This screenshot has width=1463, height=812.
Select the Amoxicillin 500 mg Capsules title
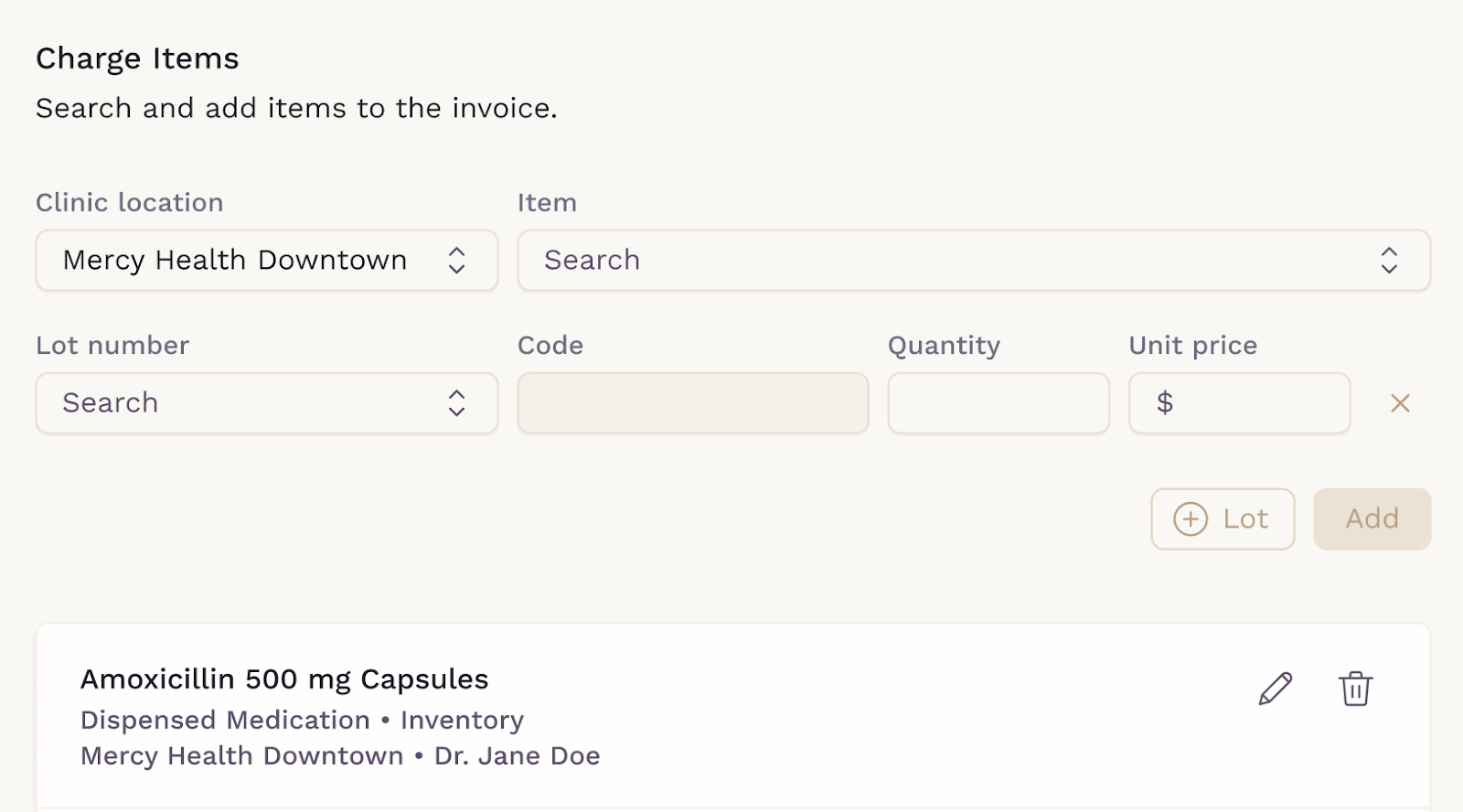[284, 679]
